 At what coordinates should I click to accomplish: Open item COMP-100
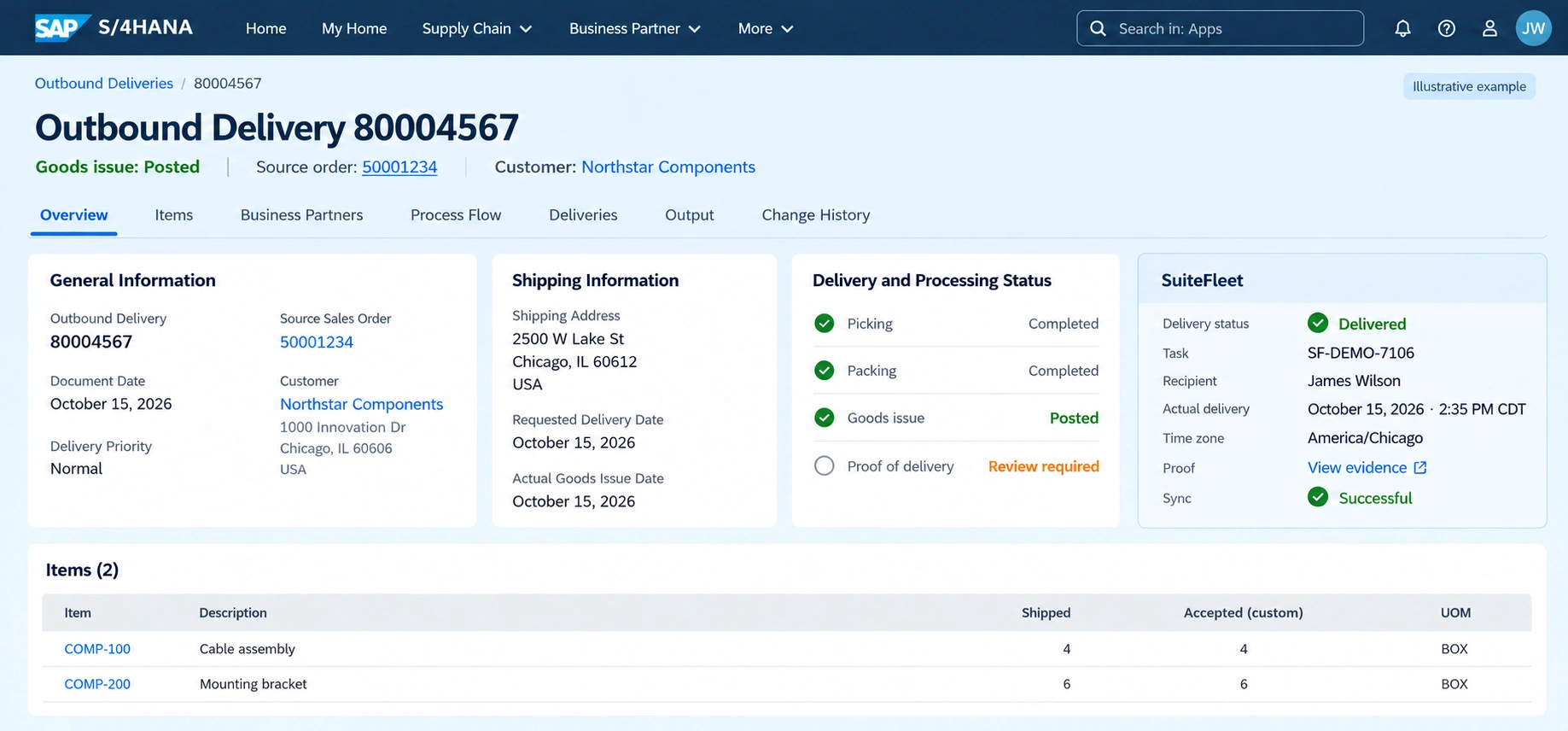pos(97,649)
